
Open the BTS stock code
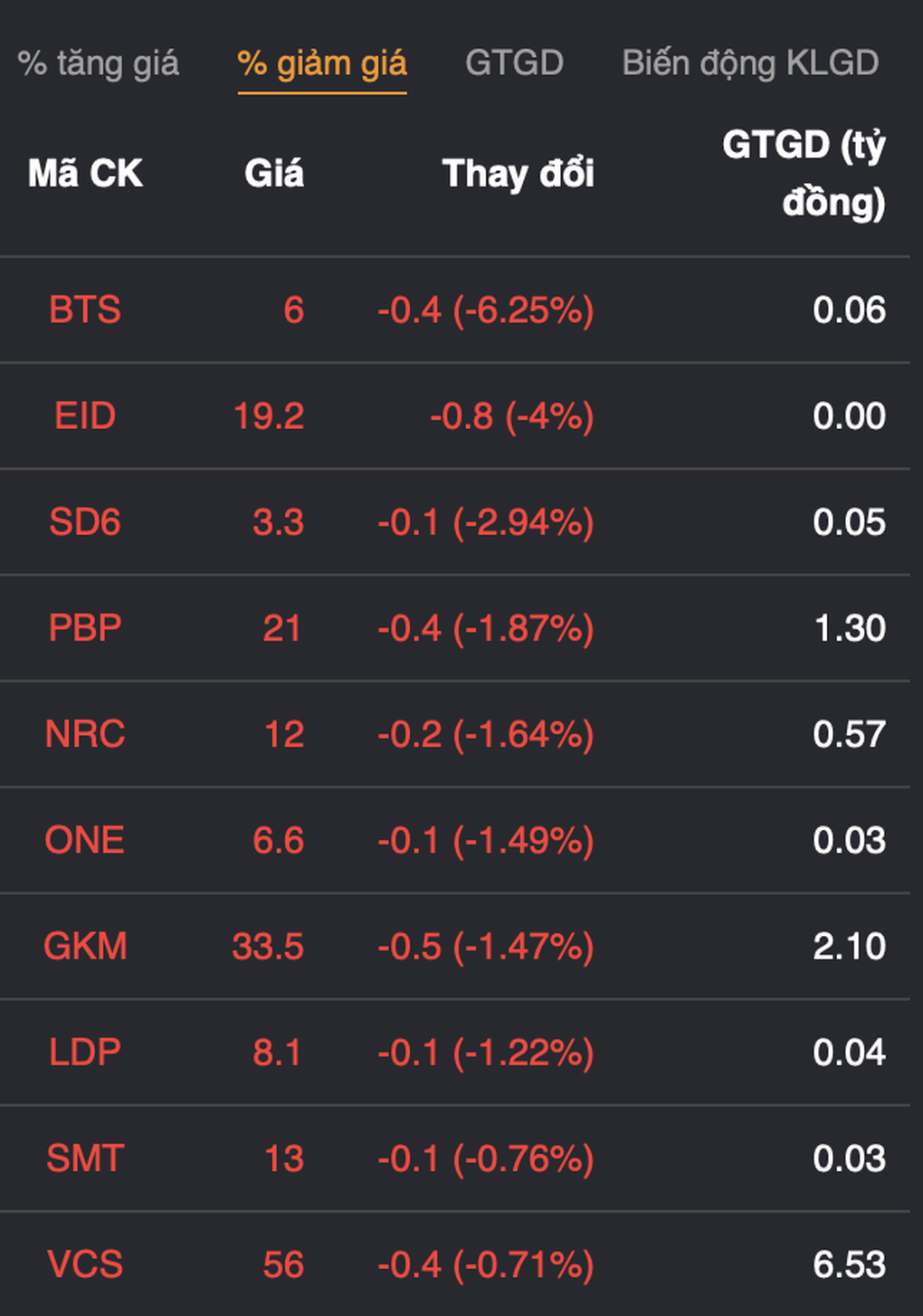pos(85,310)
